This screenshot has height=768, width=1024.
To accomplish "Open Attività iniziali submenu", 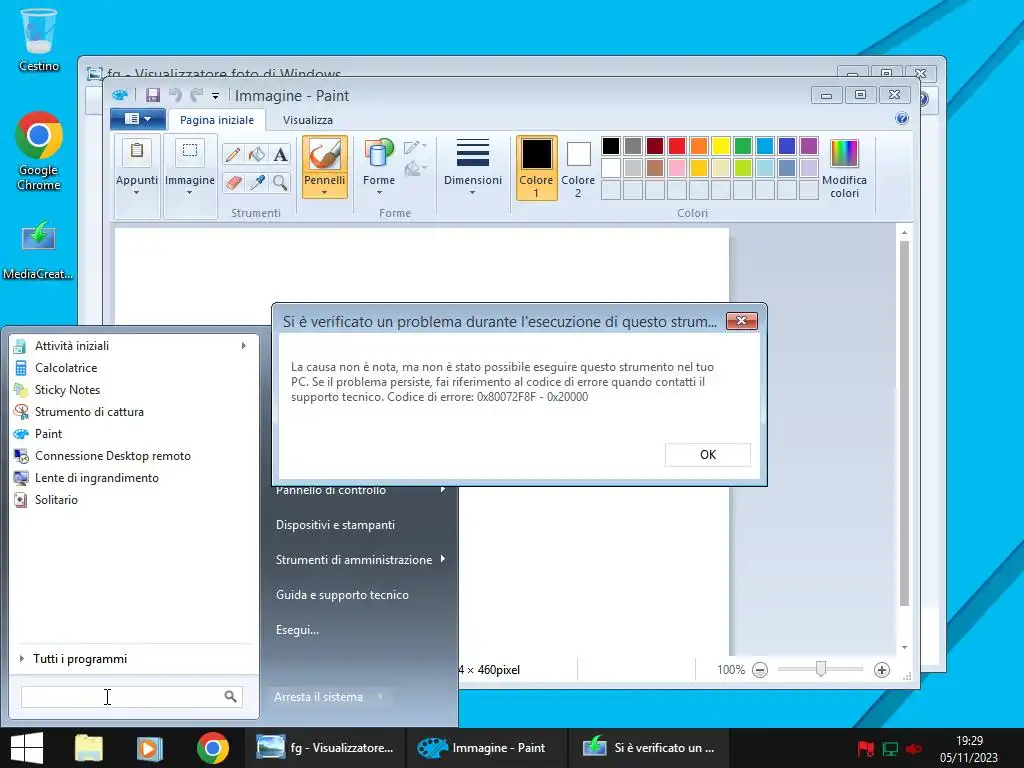I will tap(135, 345).
